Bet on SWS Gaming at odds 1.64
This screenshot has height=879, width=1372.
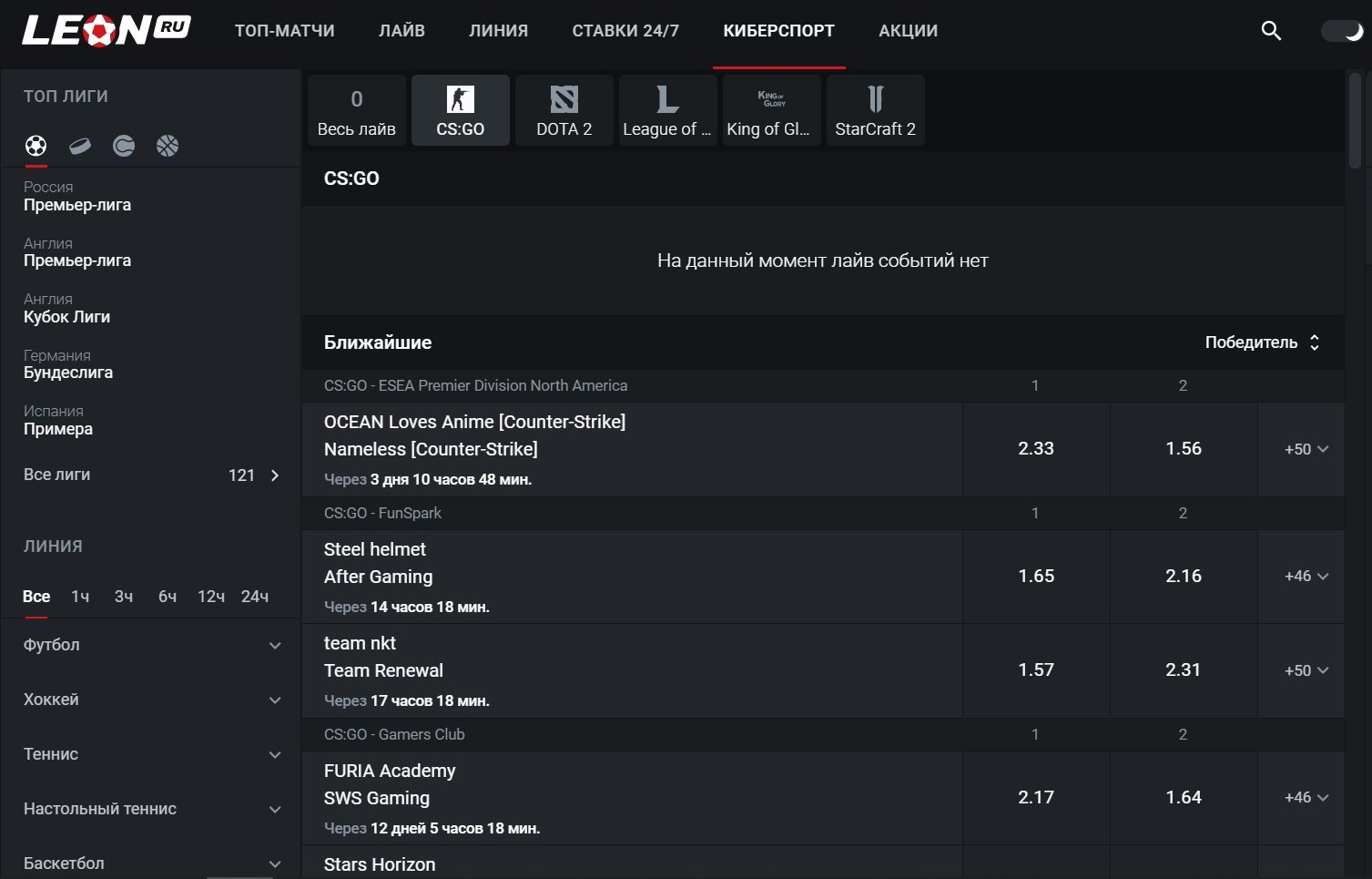coord(1184,798)
